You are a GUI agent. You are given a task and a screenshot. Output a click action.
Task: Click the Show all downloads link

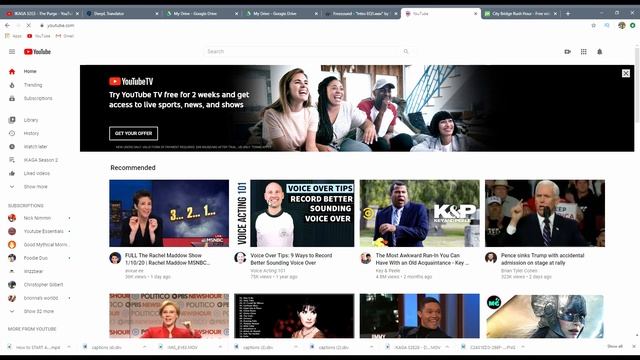pyautogui.click(x=615, y=347)
